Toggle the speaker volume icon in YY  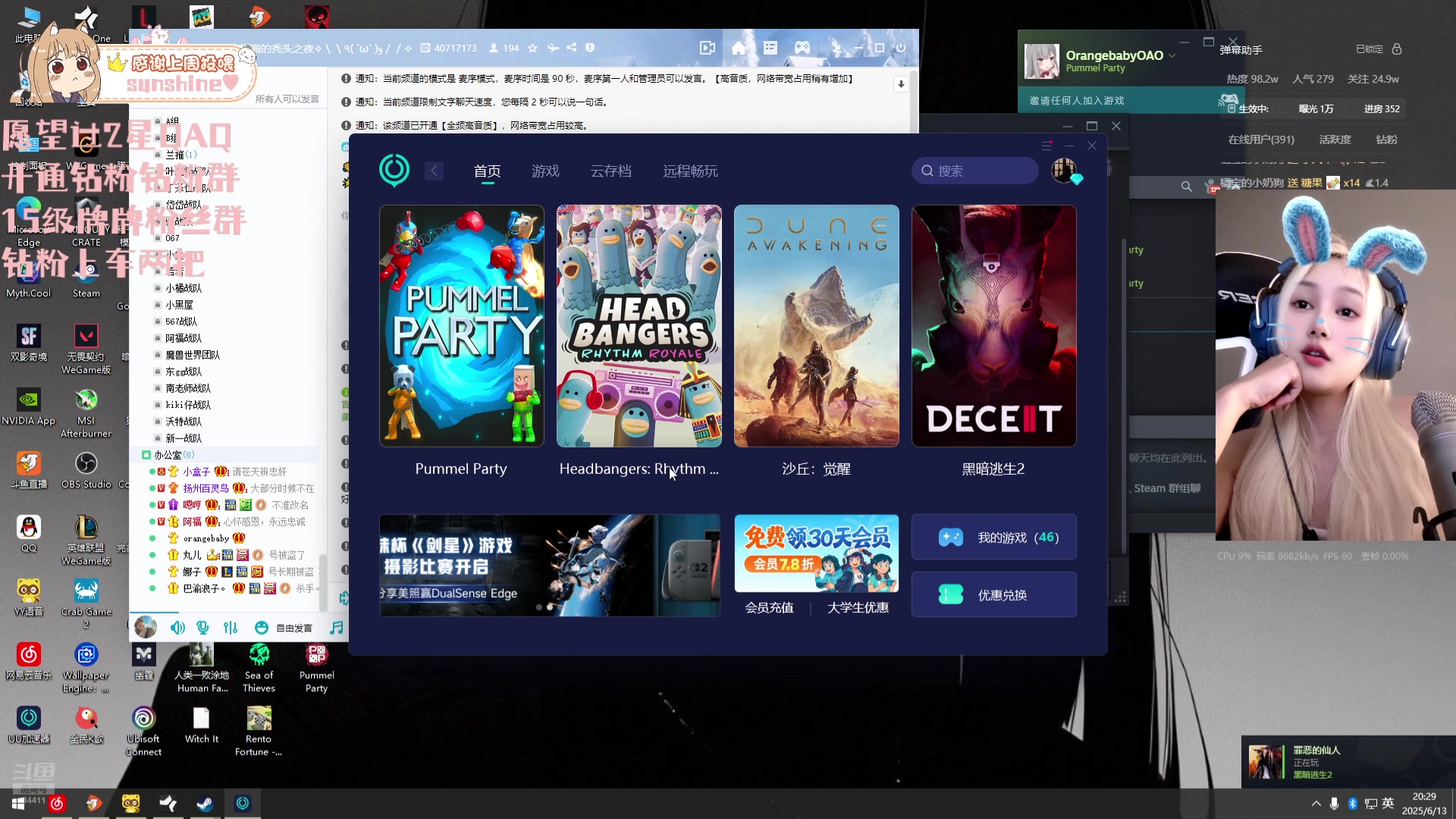[177, 627]
